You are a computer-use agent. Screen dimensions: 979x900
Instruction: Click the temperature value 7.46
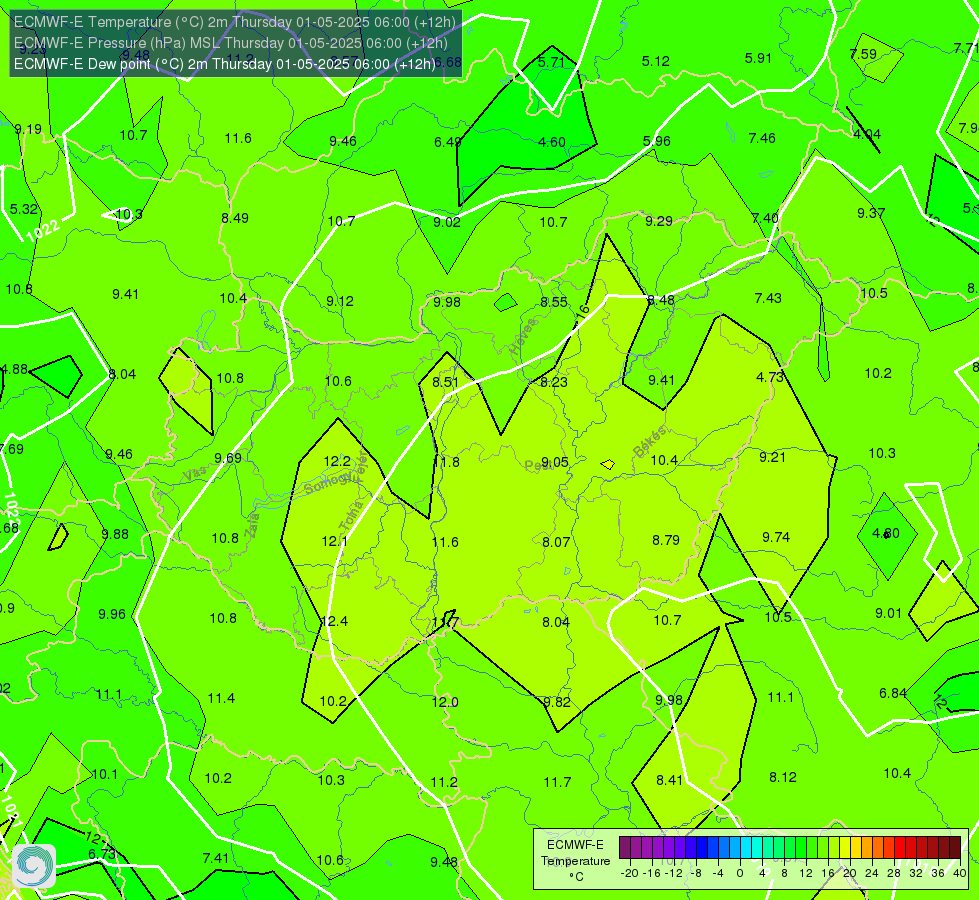762,138
